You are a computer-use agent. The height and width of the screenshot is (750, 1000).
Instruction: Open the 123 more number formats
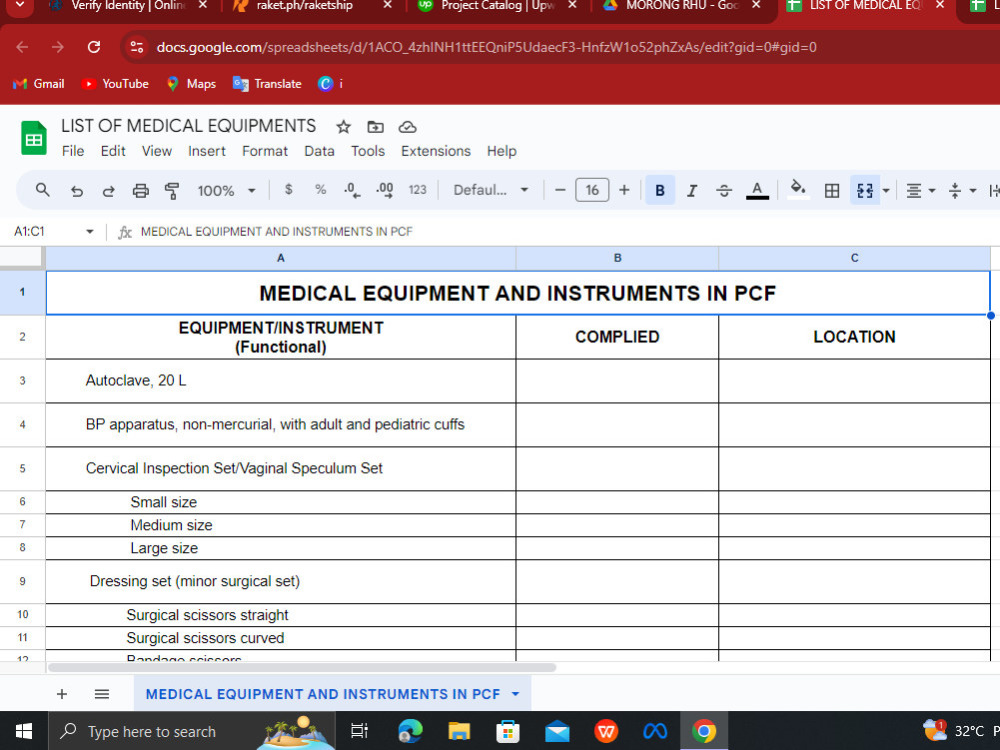click(x=417, y=190)
